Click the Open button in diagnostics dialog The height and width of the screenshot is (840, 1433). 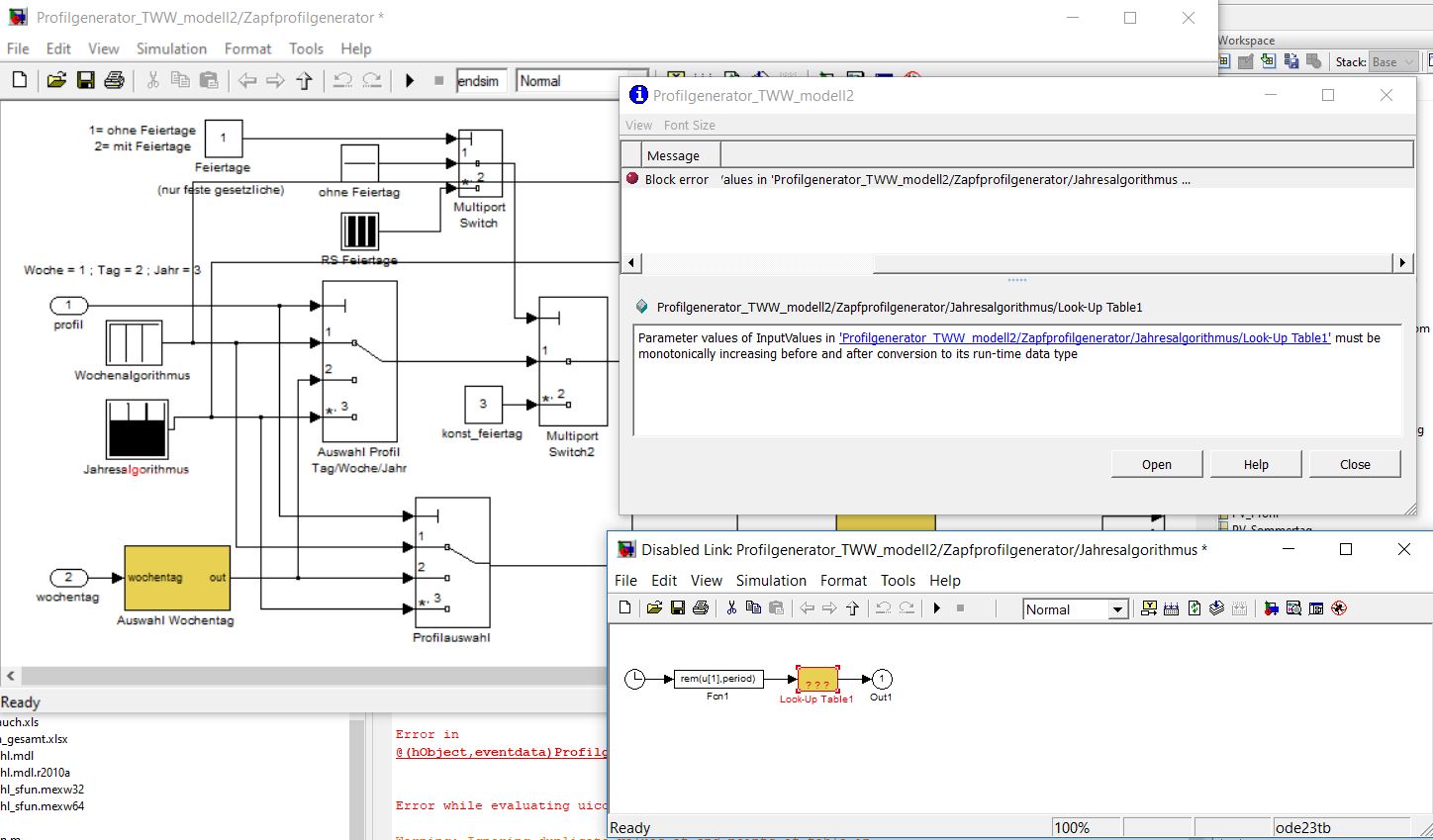click(x=1156, y=464)
